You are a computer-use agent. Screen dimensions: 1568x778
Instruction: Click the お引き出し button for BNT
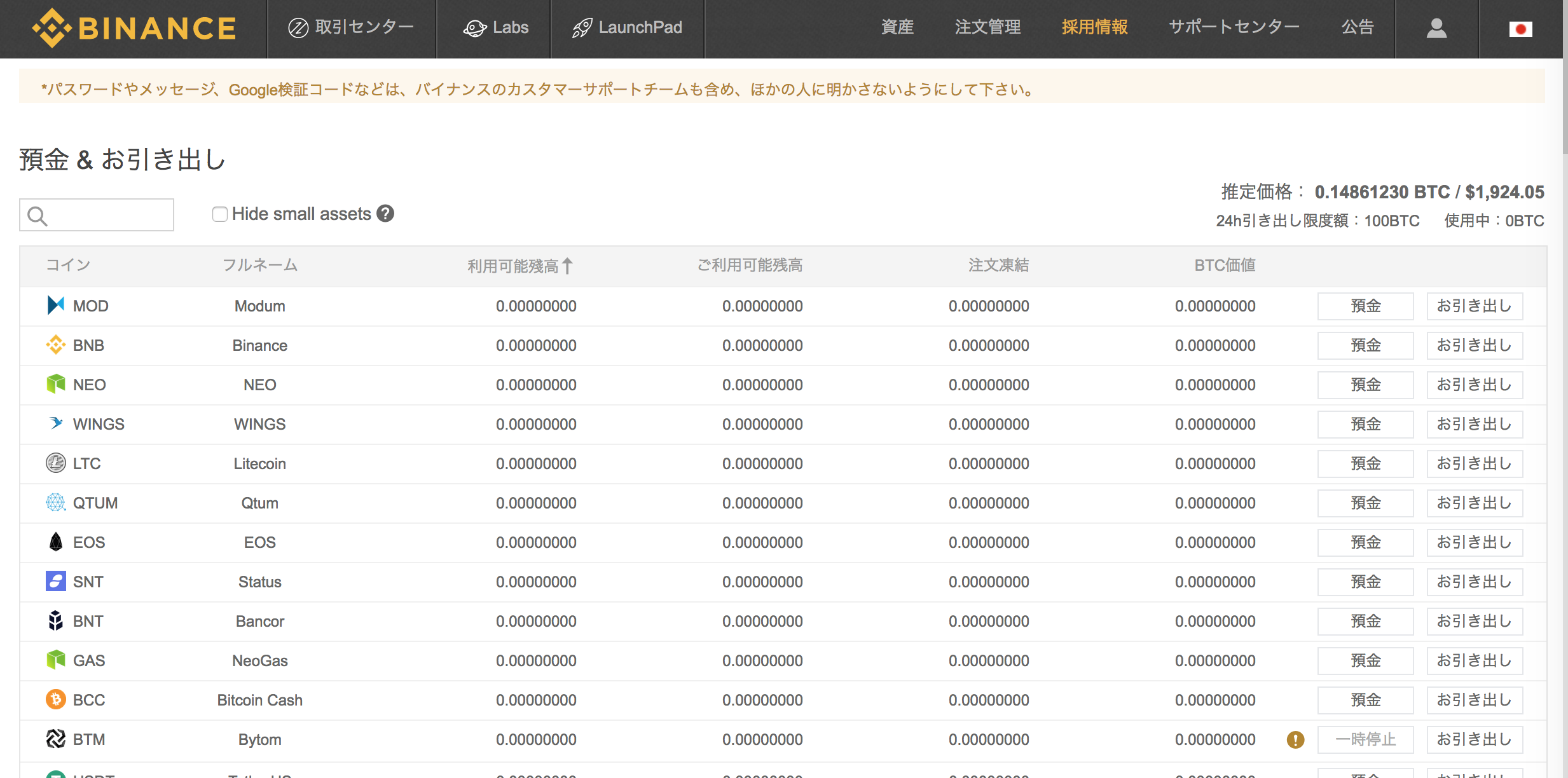click(1475, 622)
